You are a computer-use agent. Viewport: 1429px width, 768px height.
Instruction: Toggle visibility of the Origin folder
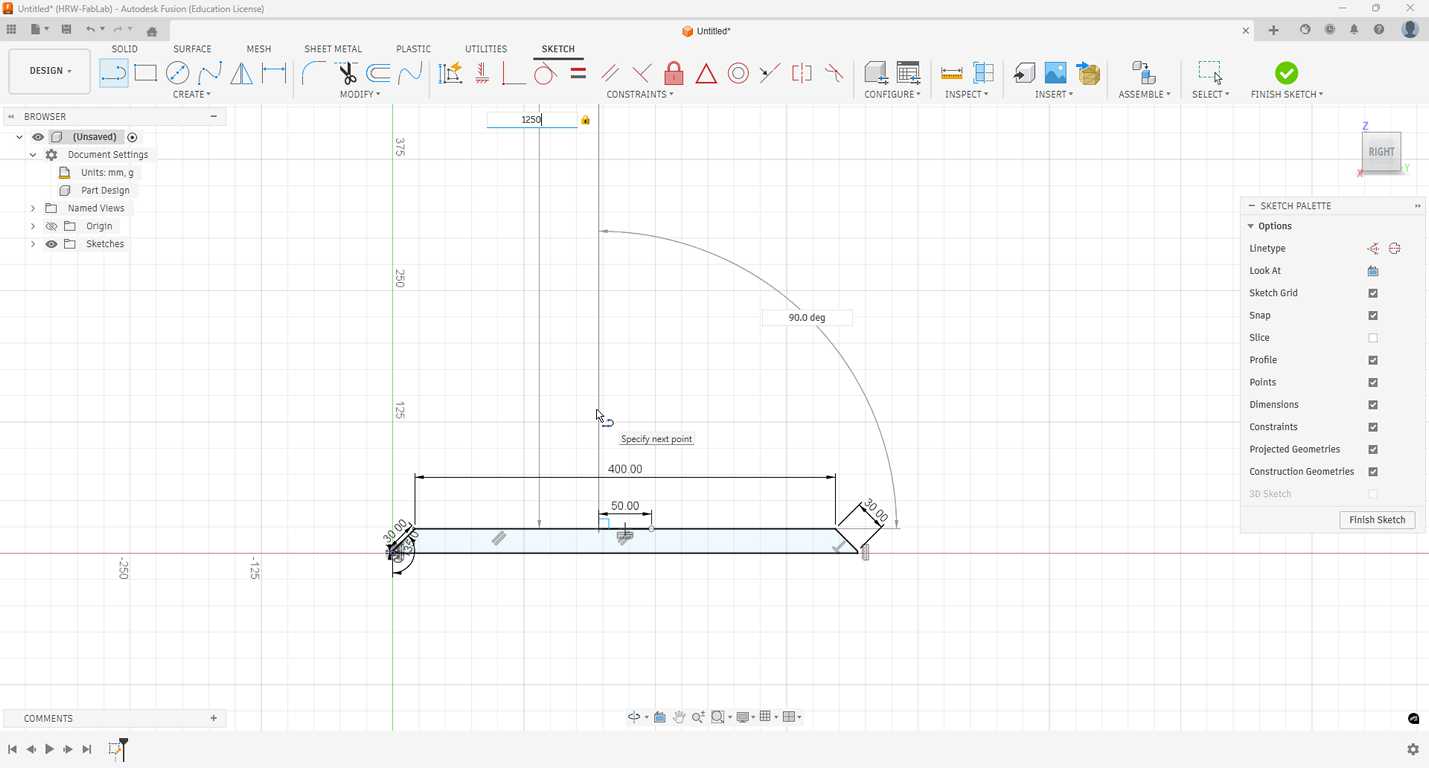click(x=51, y=227)
